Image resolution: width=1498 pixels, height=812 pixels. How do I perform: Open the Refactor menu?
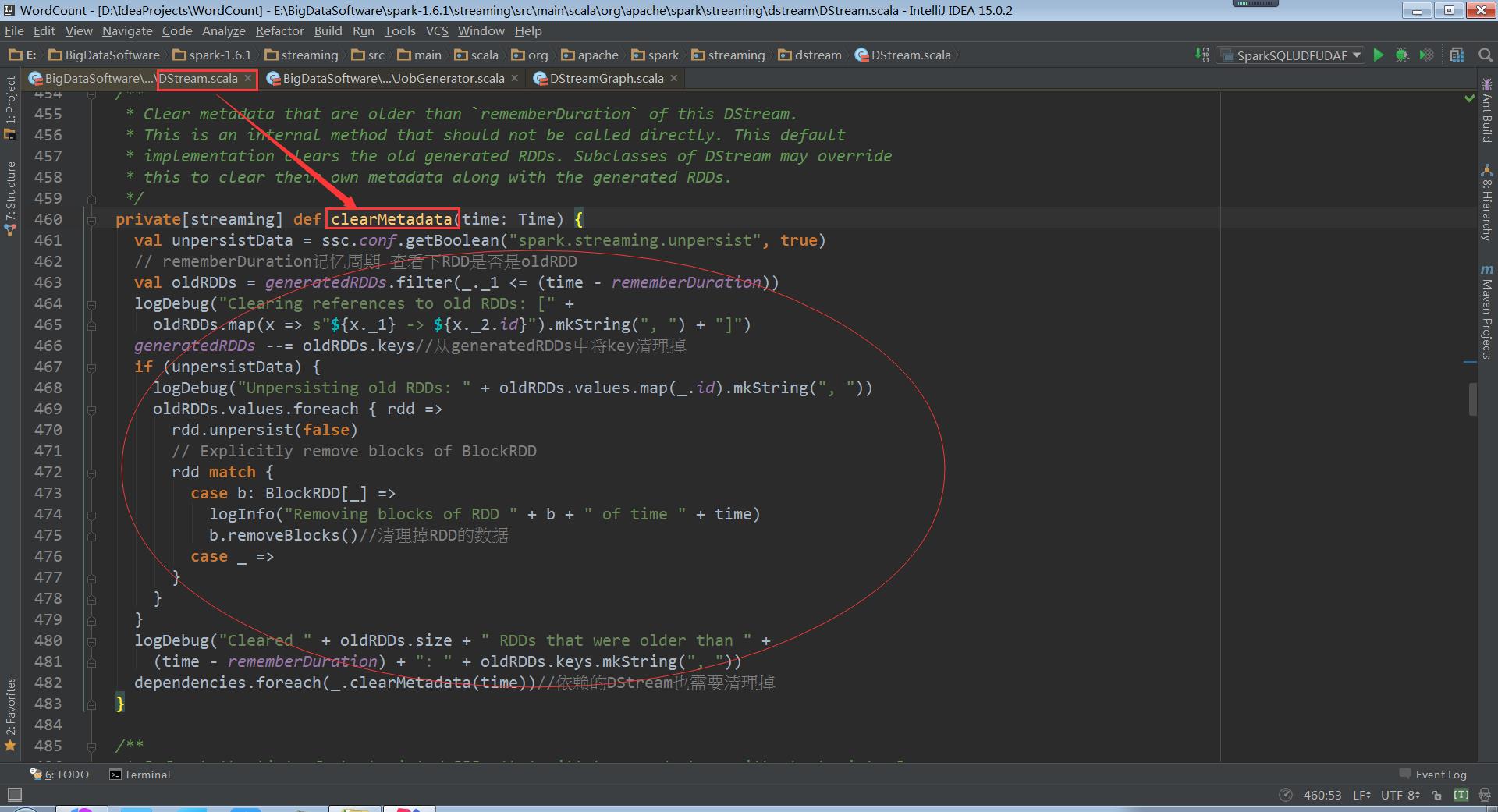[279, 30]
